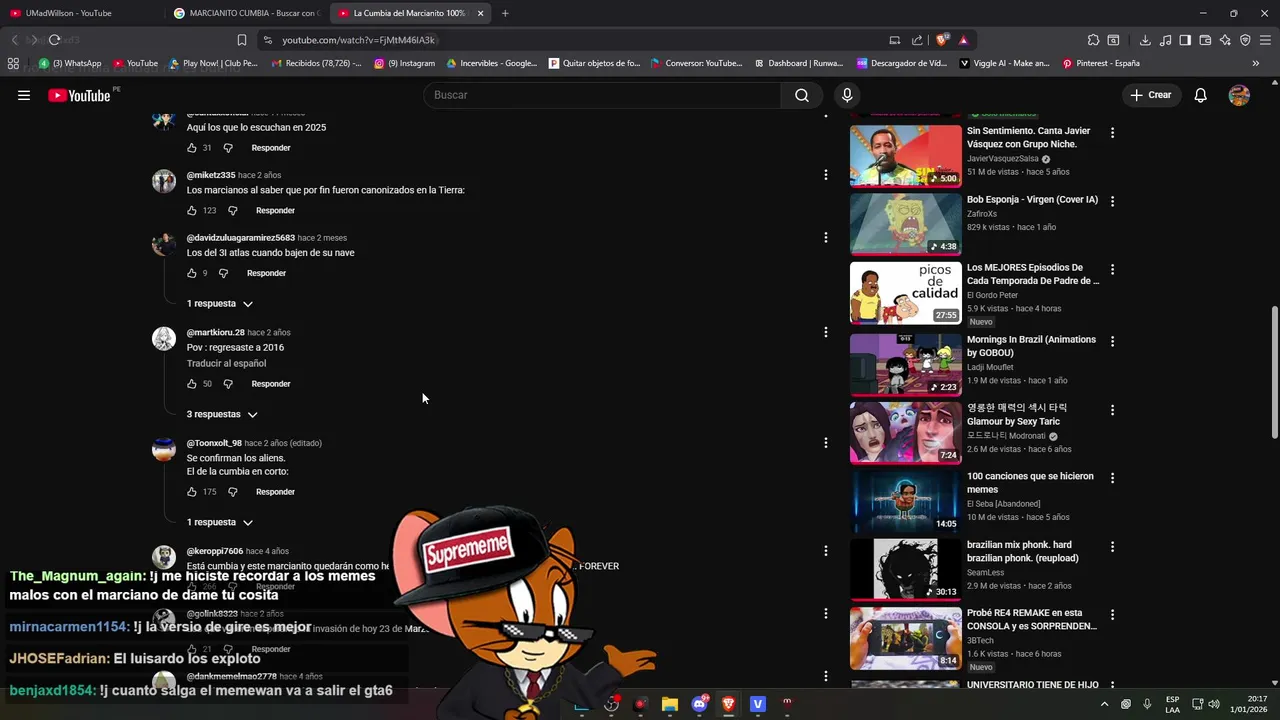Expand '1 respuesta' under @Toonxolt_98
This screenshot has width=1280, height=720.
(219, 522)
